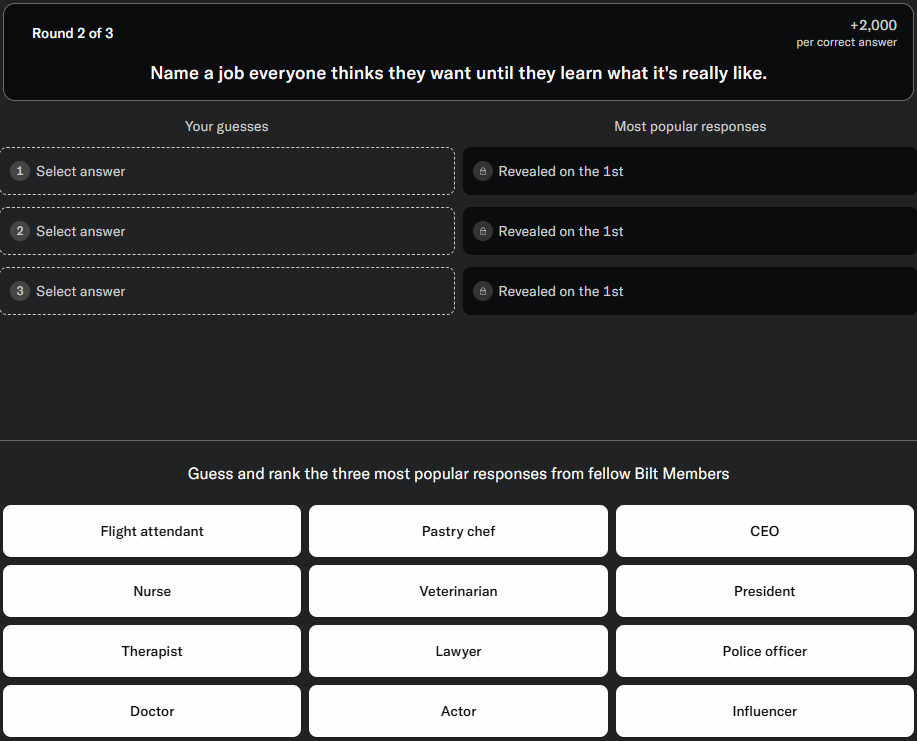Select the CEO answer tile
917x741 pixels.
click(765, 531)
